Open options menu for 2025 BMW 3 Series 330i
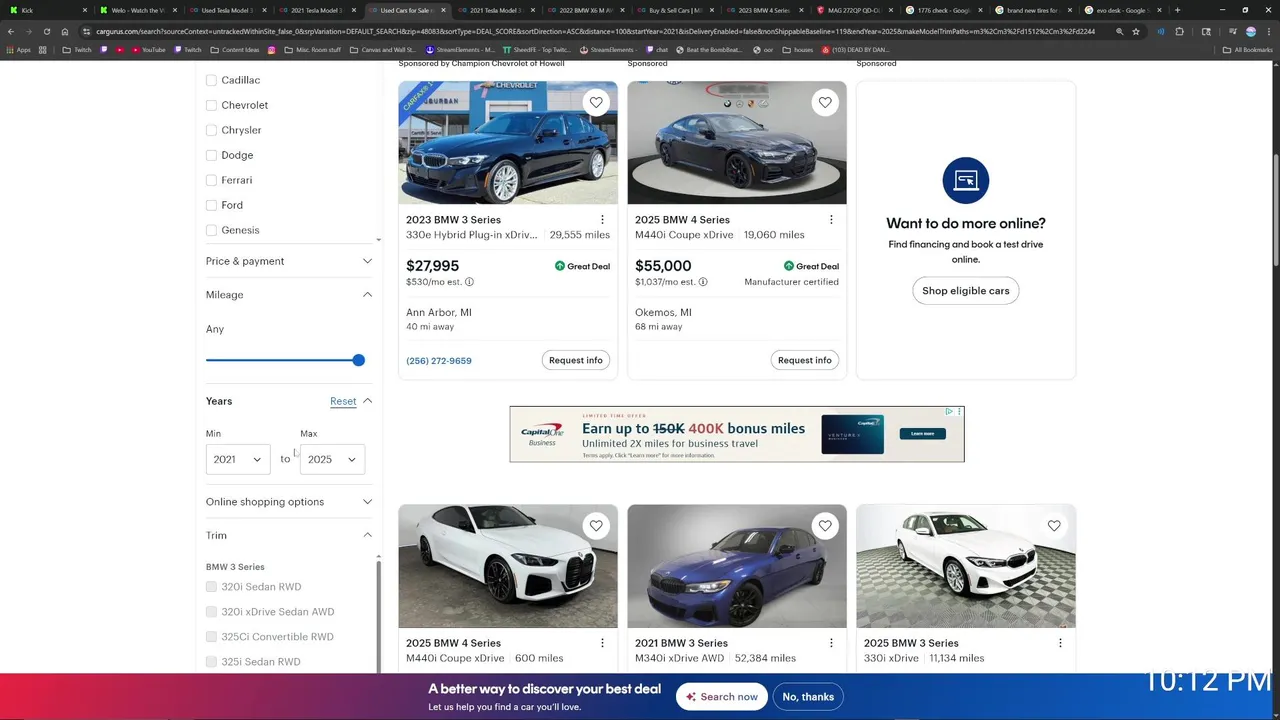The width and height of the screenshot is (1280, 720). point(1060,643)
